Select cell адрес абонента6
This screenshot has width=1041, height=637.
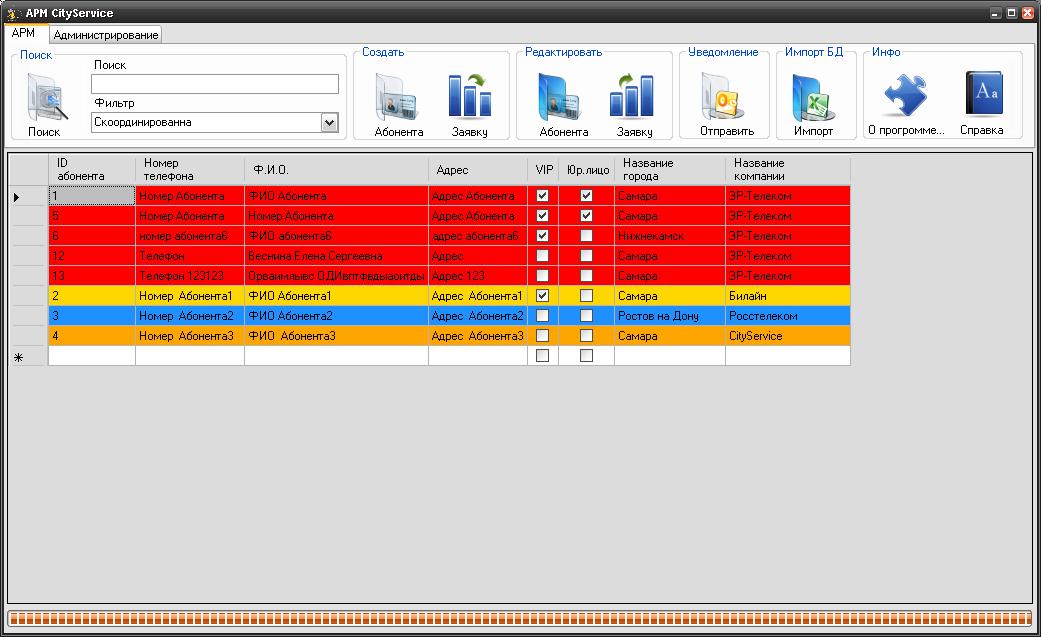coord(478,236)
